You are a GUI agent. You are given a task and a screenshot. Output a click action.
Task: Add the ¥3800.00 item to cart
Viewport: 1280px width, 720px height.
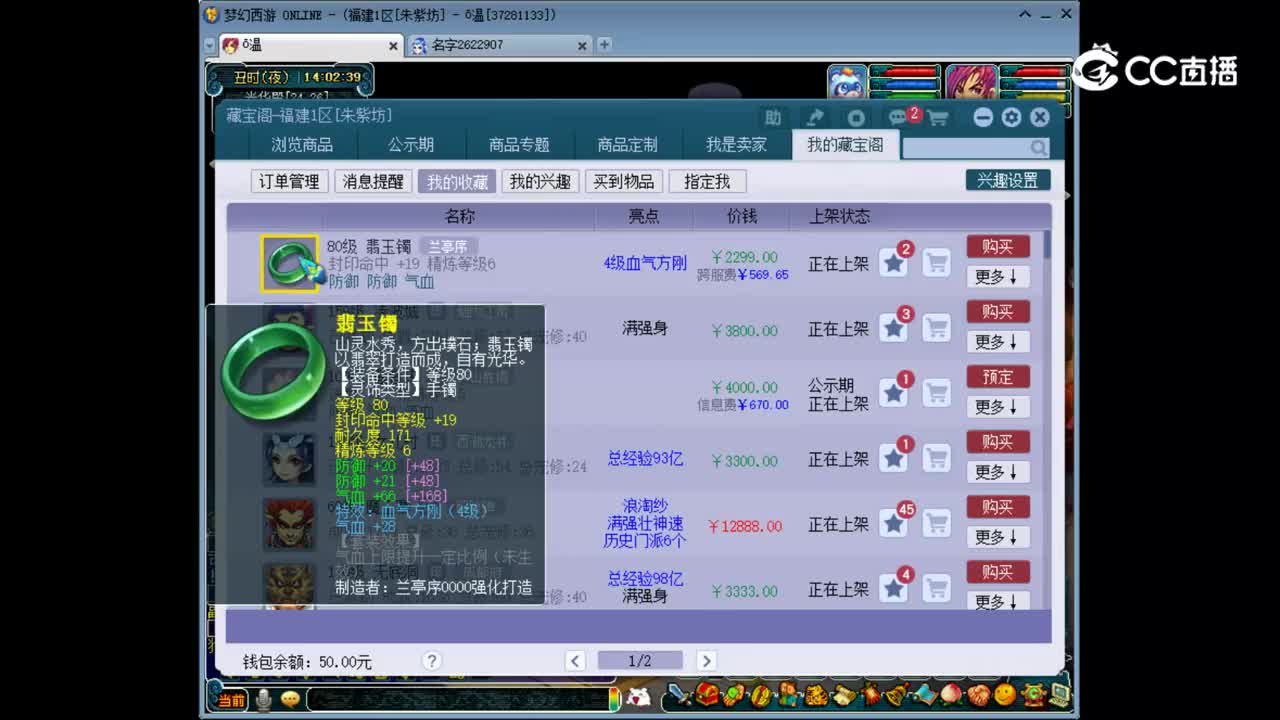[936, 328]
